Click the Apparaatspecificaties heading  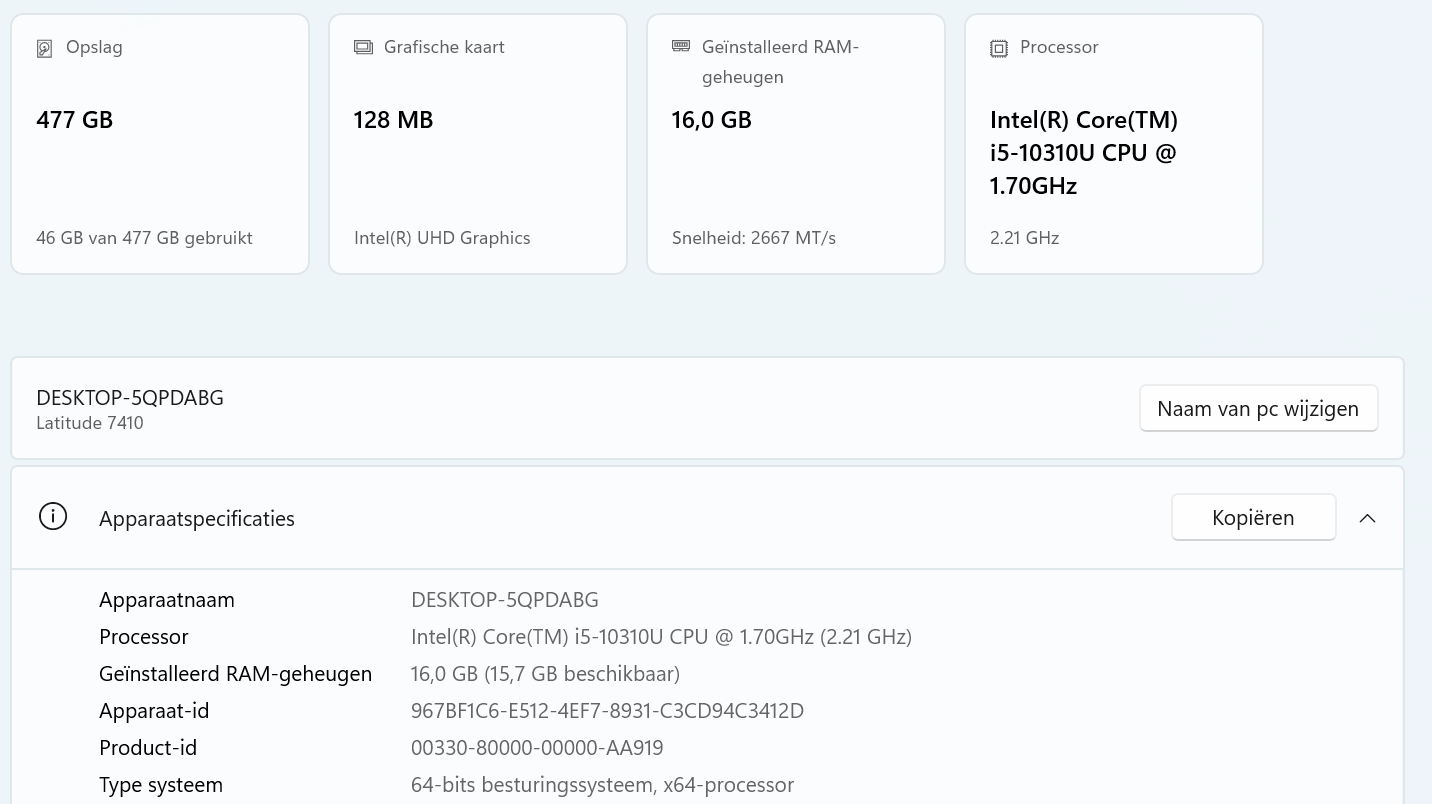(197, 518)
